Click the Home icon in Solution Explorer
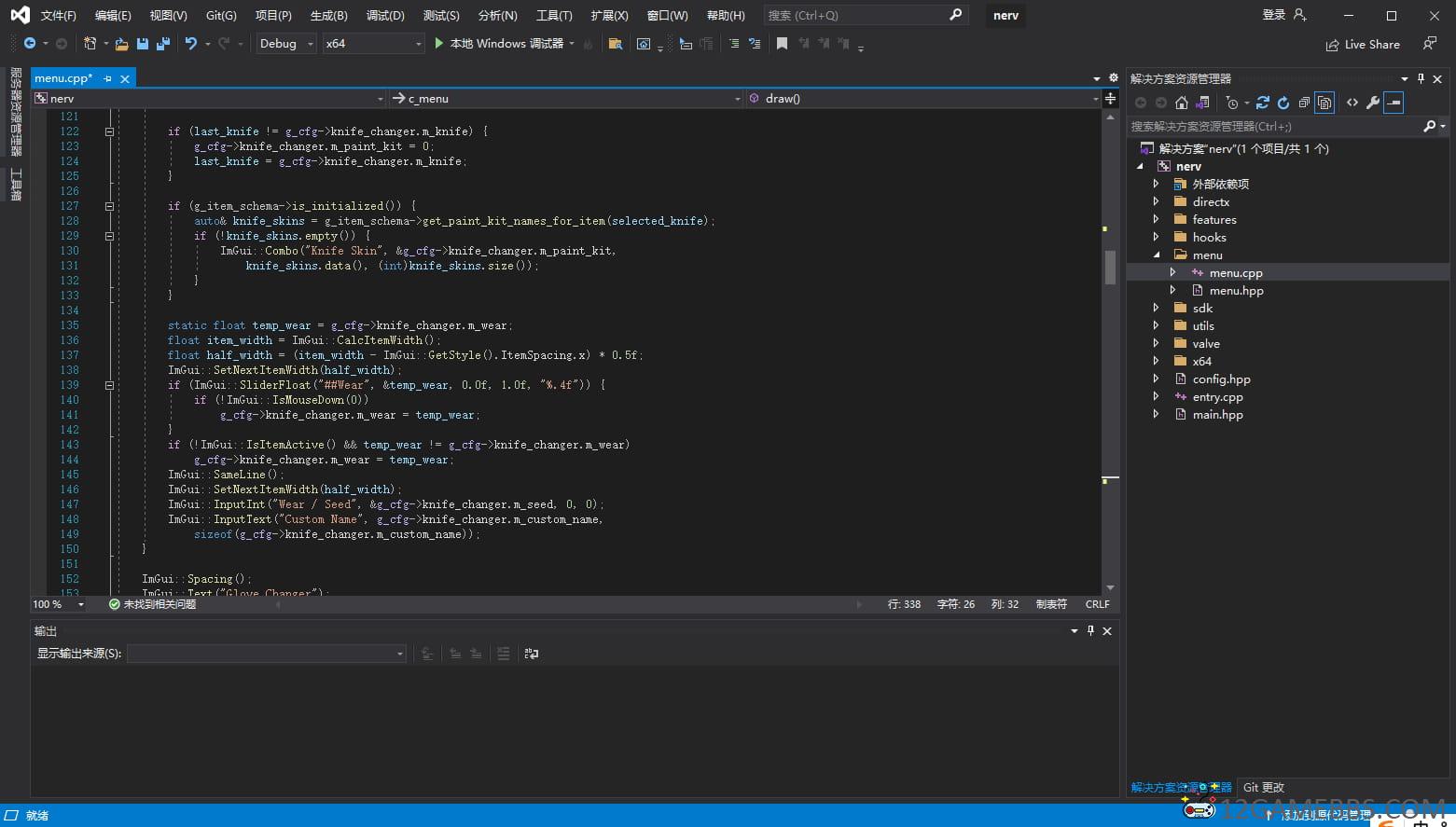Image resolution: width=1456 pixels, height=827 pixels. [x=1182, y=103]
